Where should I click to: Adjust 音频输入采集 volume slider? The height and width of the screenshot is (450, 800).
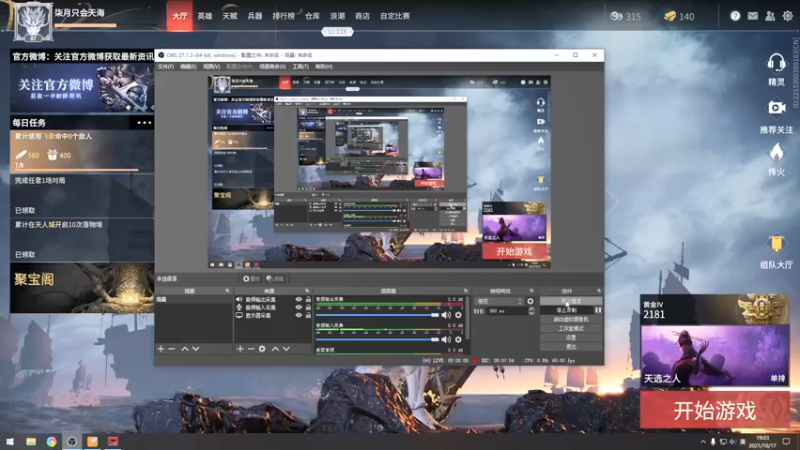click(x=378, y=339)
